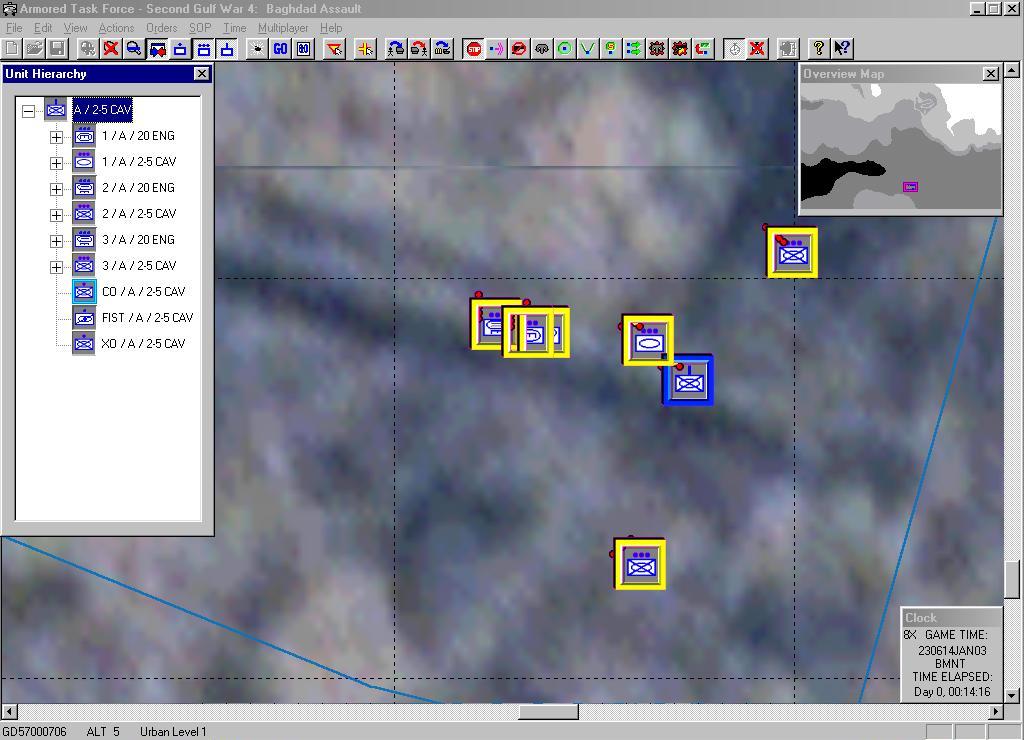This screenshot has height=740, width=1024.
Task: Collapse the A / 2-5 CAV tree node
Action: point(29,110)
